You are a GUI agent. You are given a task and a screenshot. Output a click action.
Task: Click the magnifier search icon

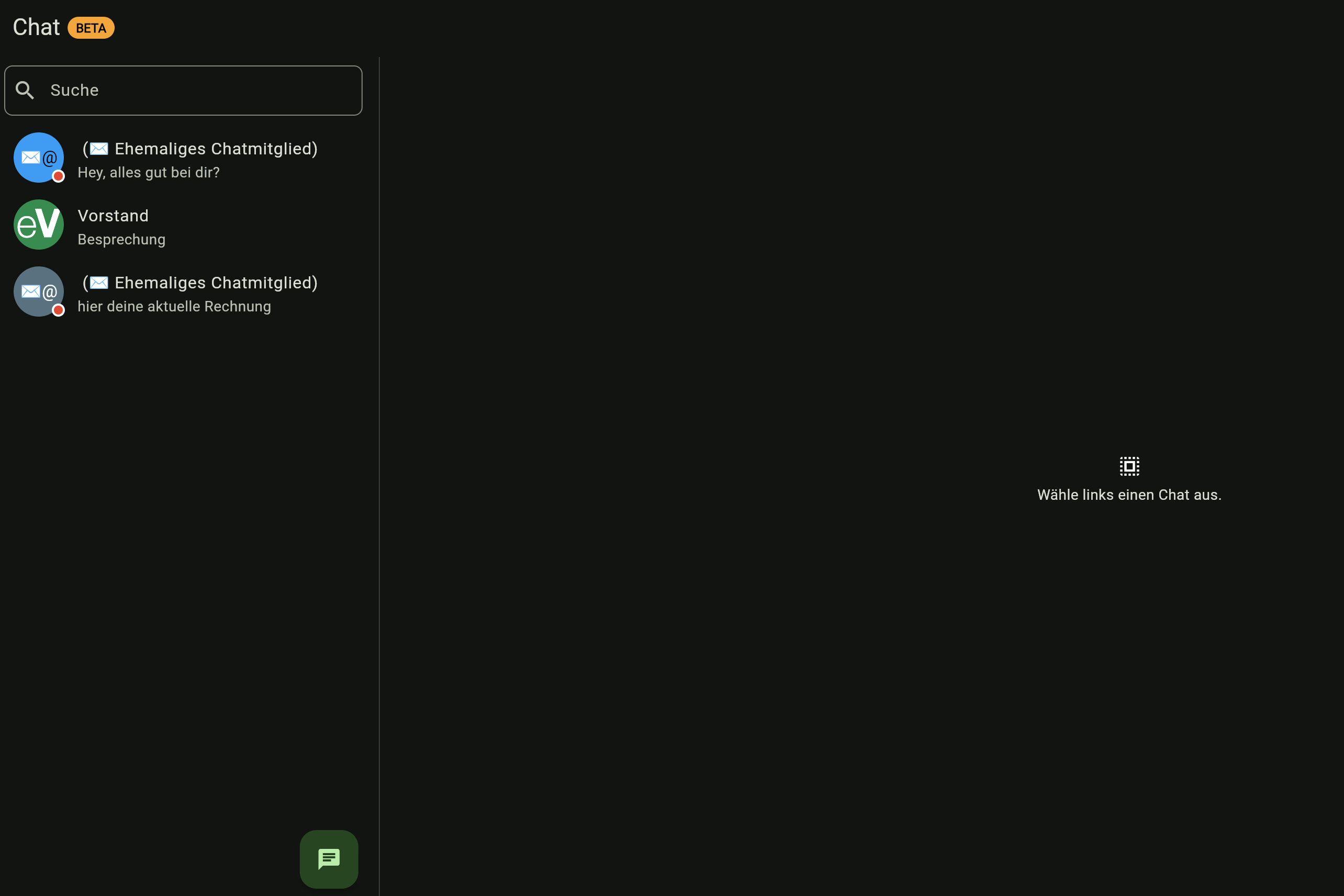click(x=25, y=91)
